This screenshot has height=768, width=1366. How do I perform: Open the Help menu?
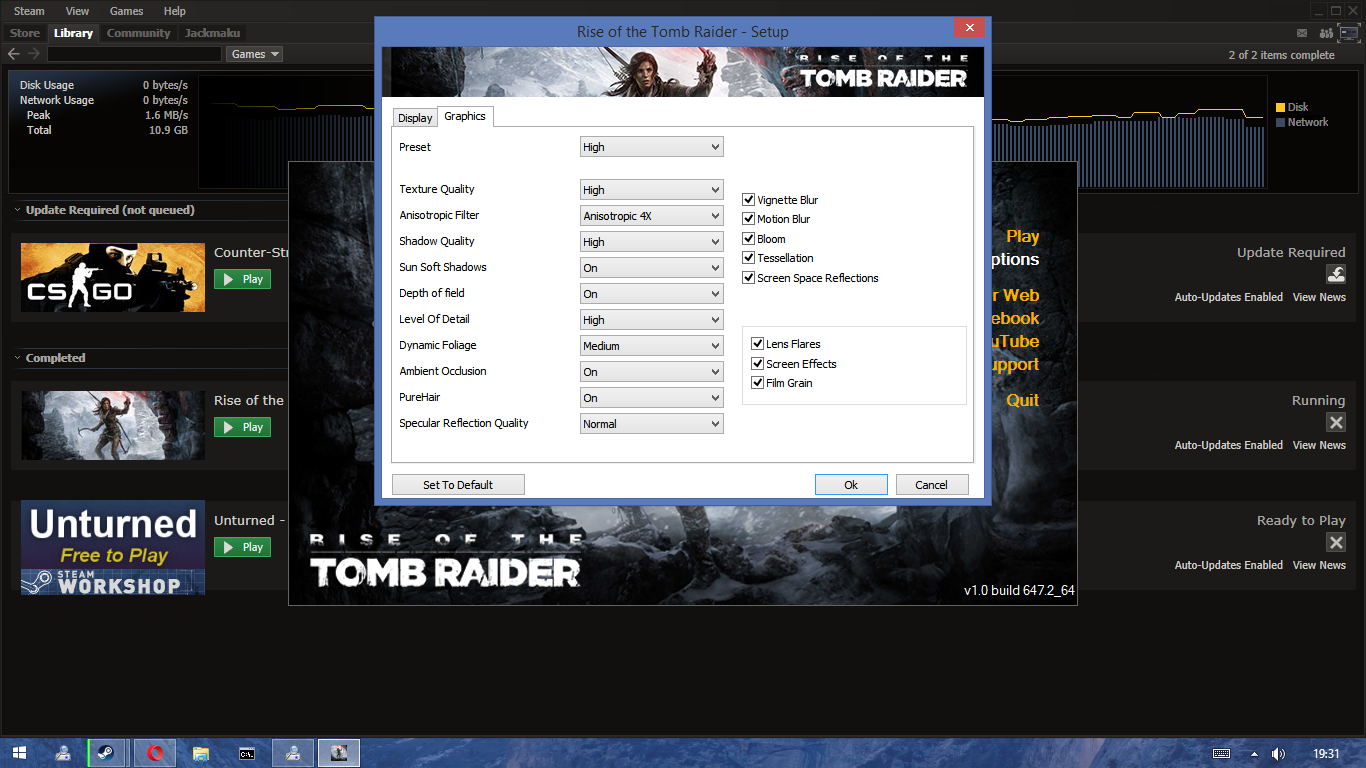174,11
